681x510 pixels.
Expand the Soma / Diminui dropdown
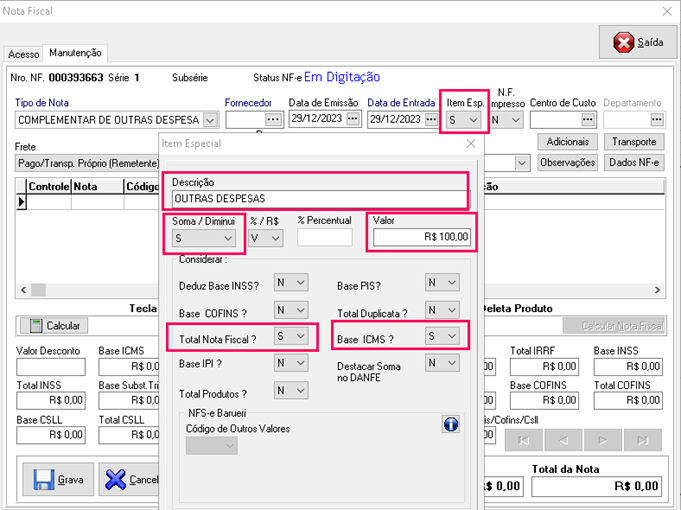click(x=228, y=238)
